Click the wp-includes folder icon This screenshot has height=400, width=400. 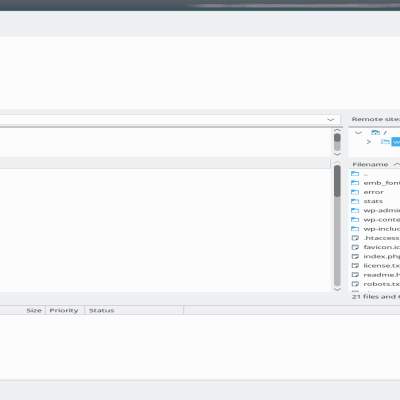coord(355,229)
